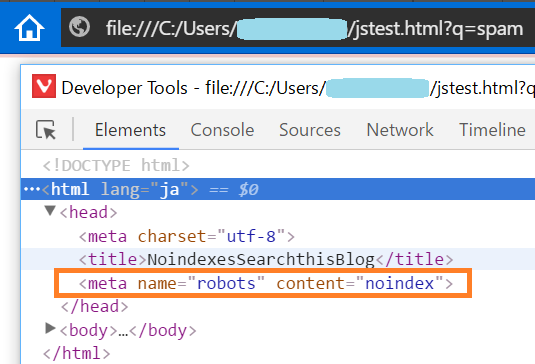
Task: Select the <head> opening tag row
Action: tap(88, 213)
